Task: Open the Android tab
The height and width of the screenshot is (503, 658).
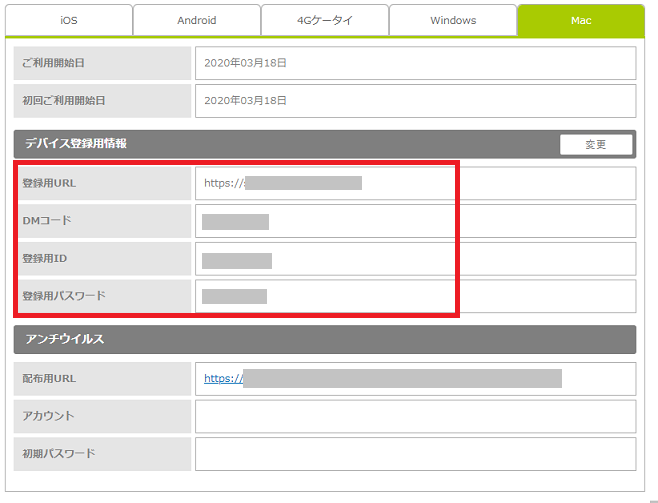Action: click(x=196, y=20)
